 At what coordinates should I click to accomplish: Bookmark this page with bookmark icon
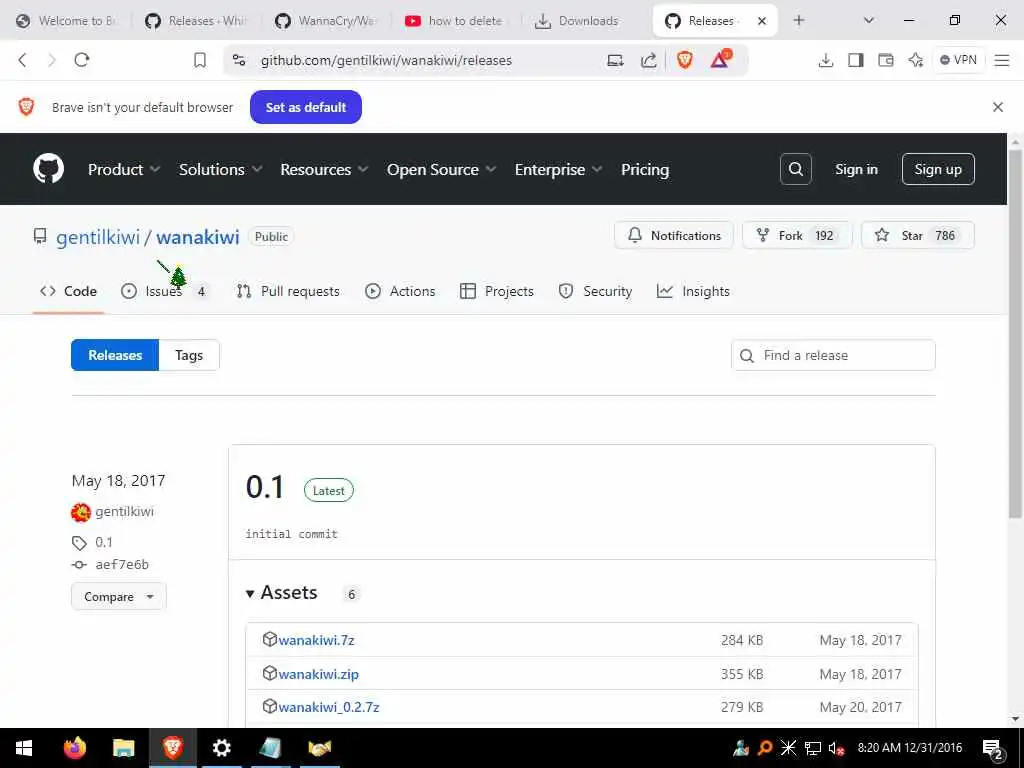(x=200, y=60)
